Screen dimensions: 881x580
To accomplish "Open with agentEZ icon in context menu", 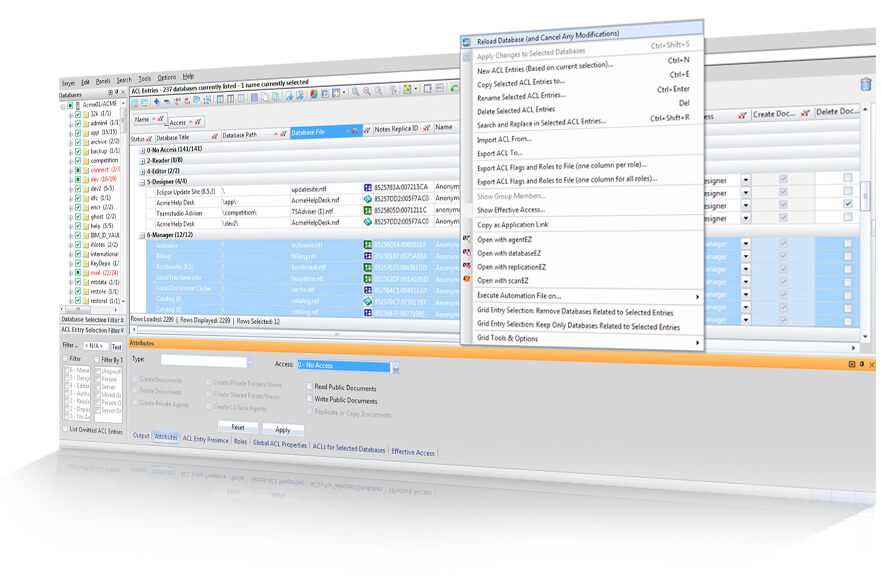I will [466, 239].
